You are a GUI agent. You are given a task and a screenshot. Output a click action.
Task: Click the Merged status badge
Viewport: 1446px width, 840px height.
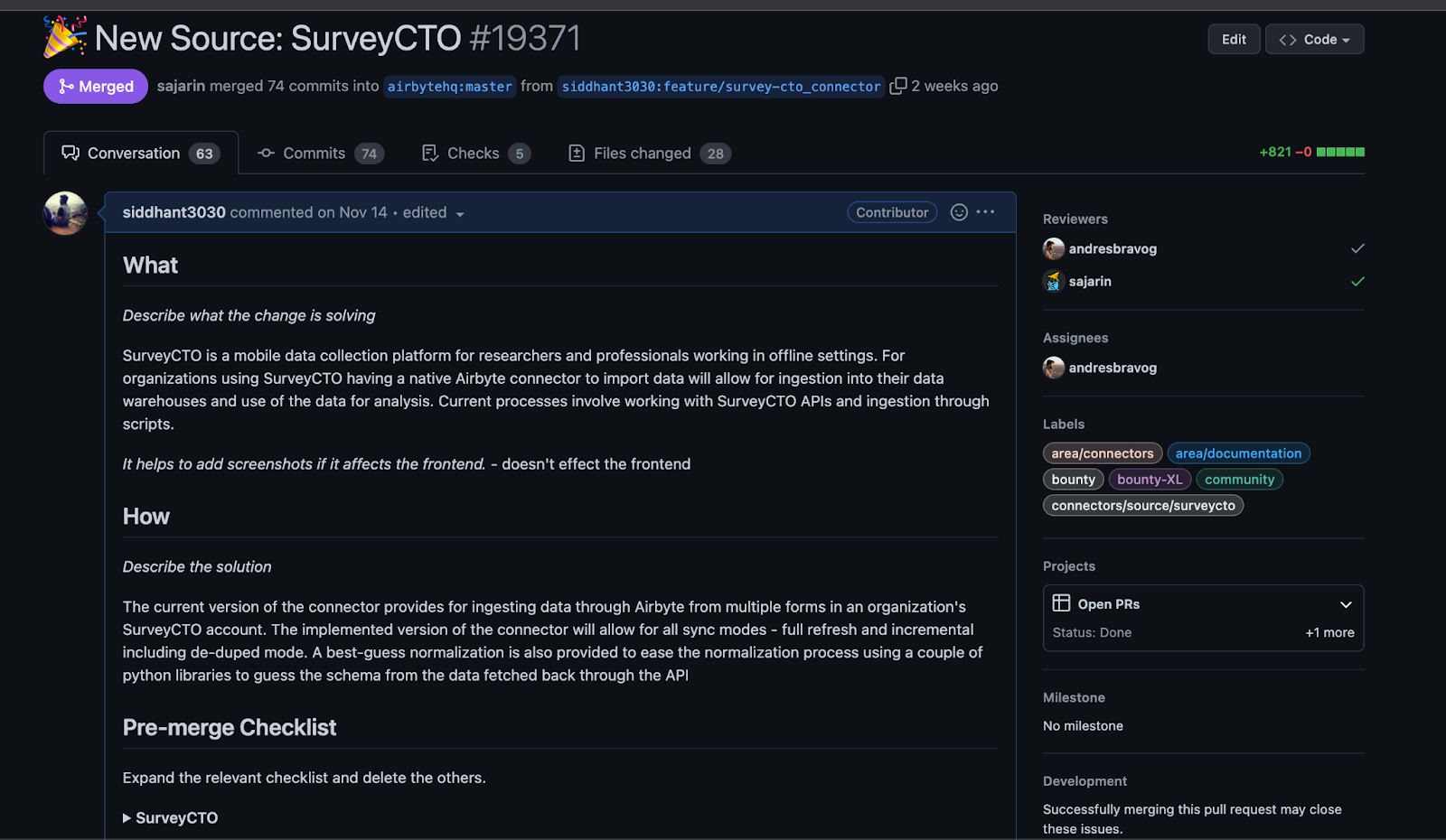coord(96,87)
